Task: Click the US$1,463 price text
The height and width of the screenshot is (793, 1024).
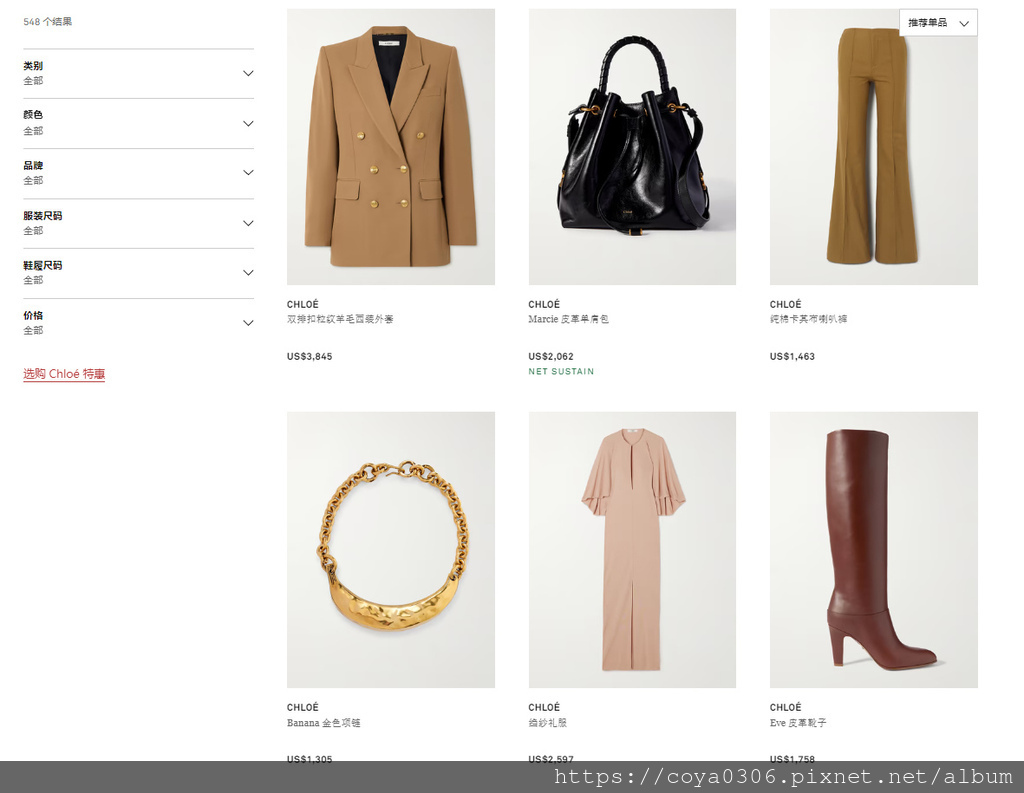Action: [792, 357]
